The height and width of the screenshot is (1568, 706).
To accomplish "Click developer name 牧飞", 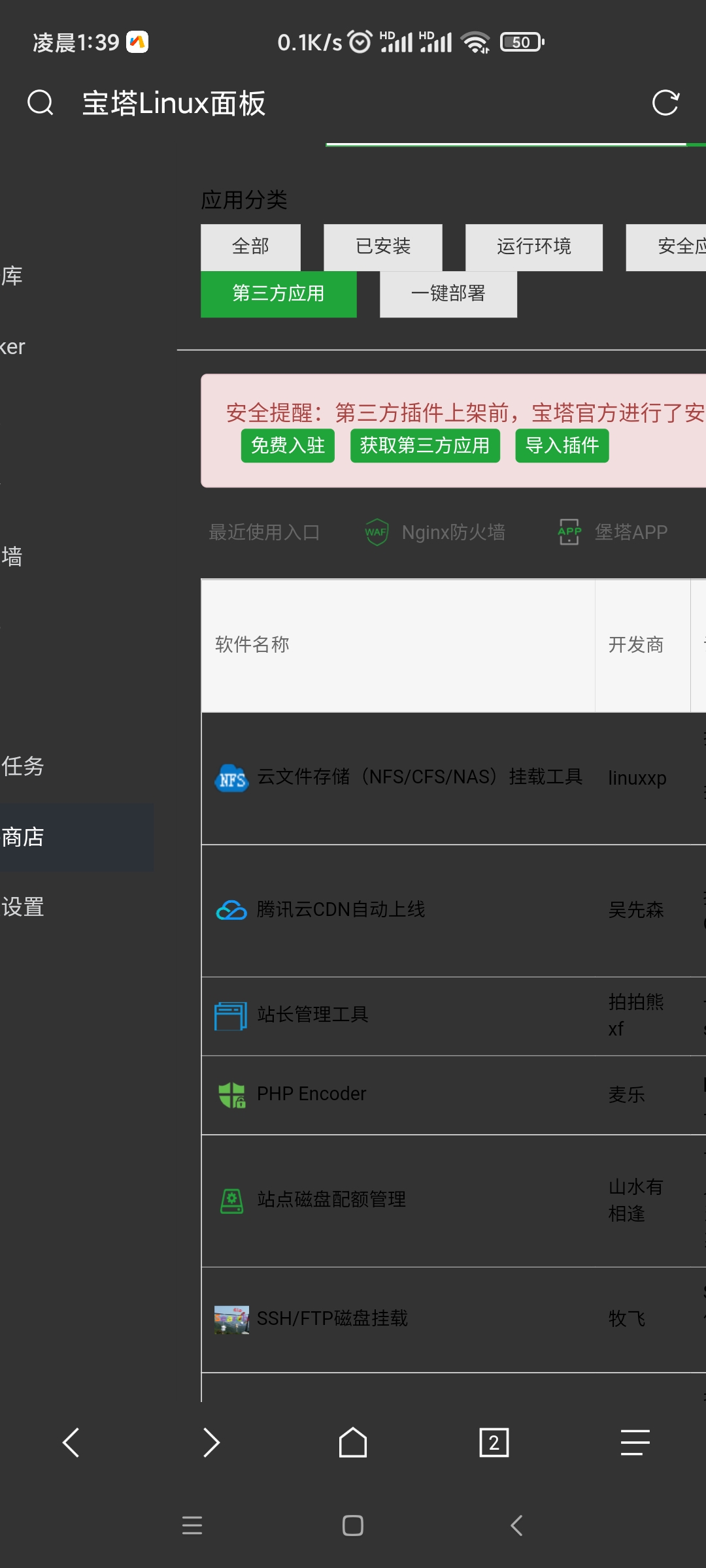I will point(627,1318).
